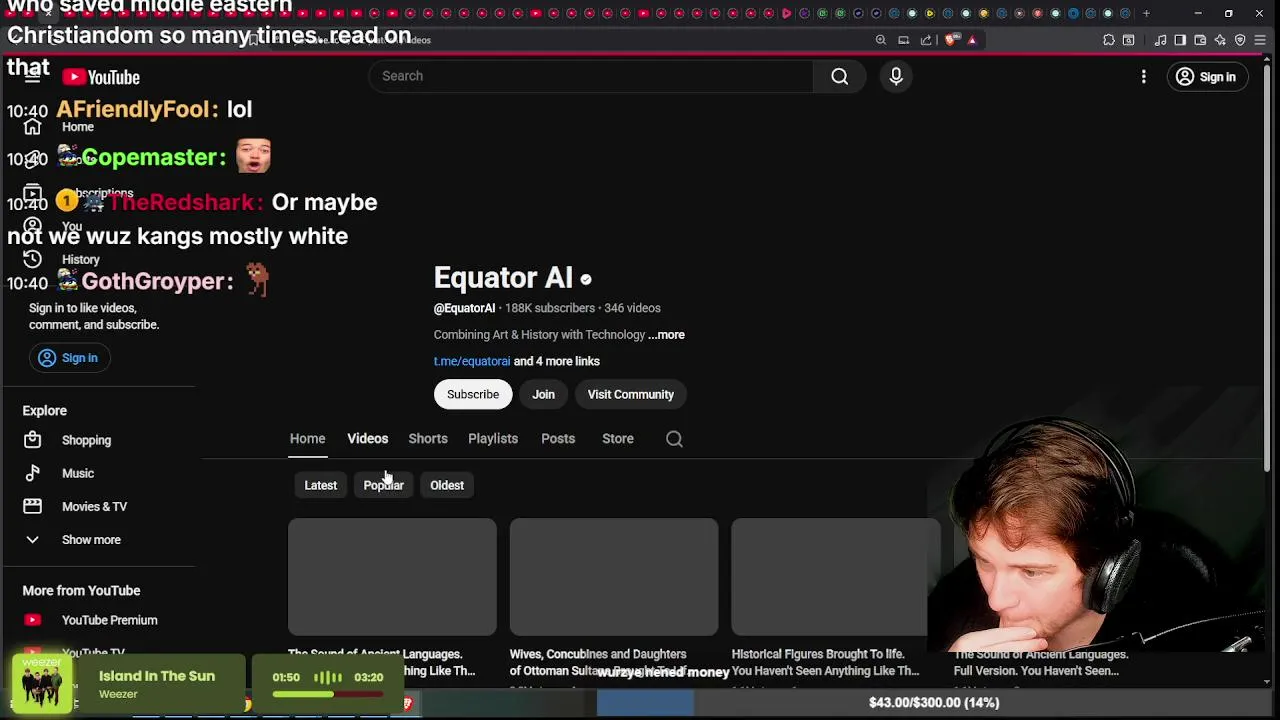Open the Home channel tab
This screenshot has height=720, width=1280.
click(307, 439)
